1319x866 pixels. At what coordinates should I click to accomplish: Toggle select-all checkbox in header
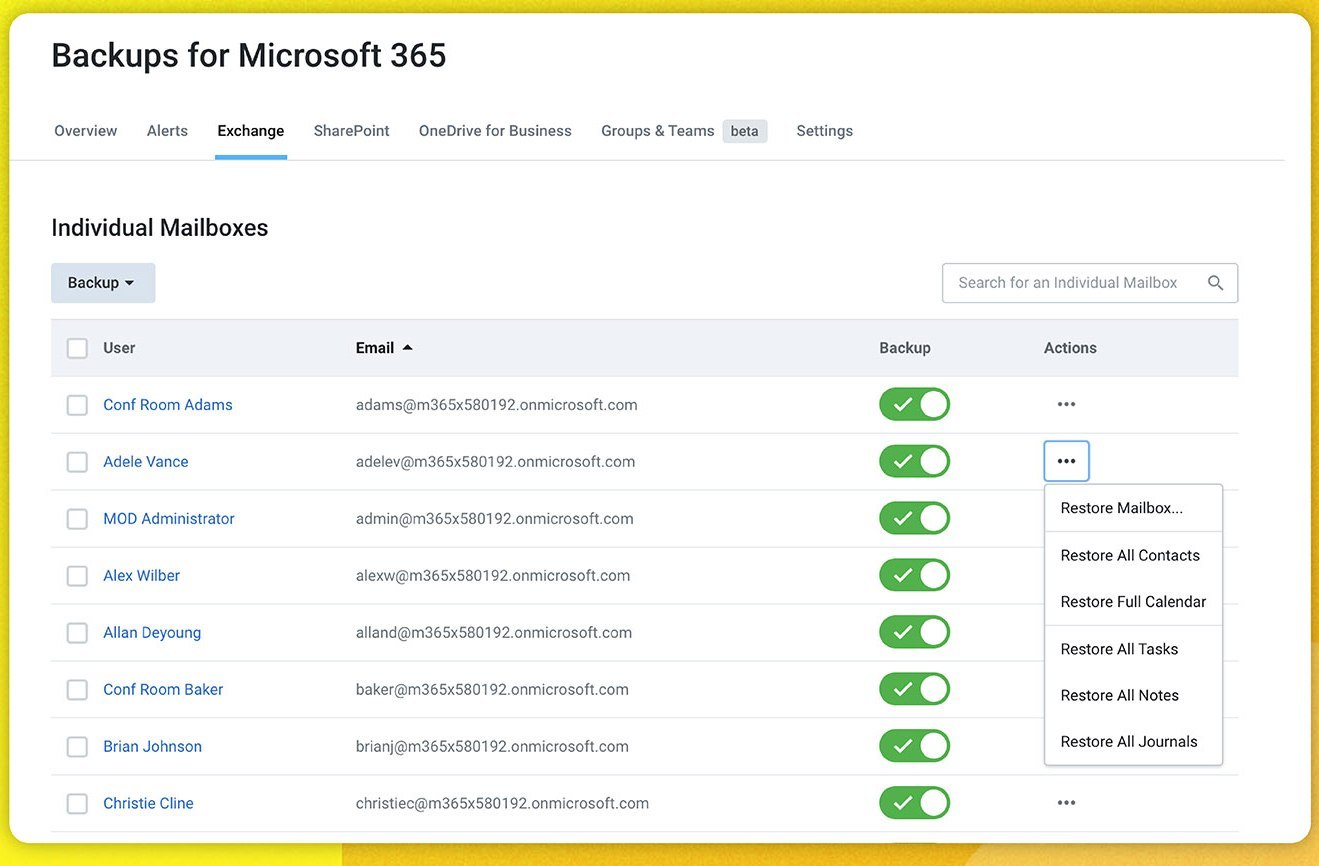coord(77,348)
